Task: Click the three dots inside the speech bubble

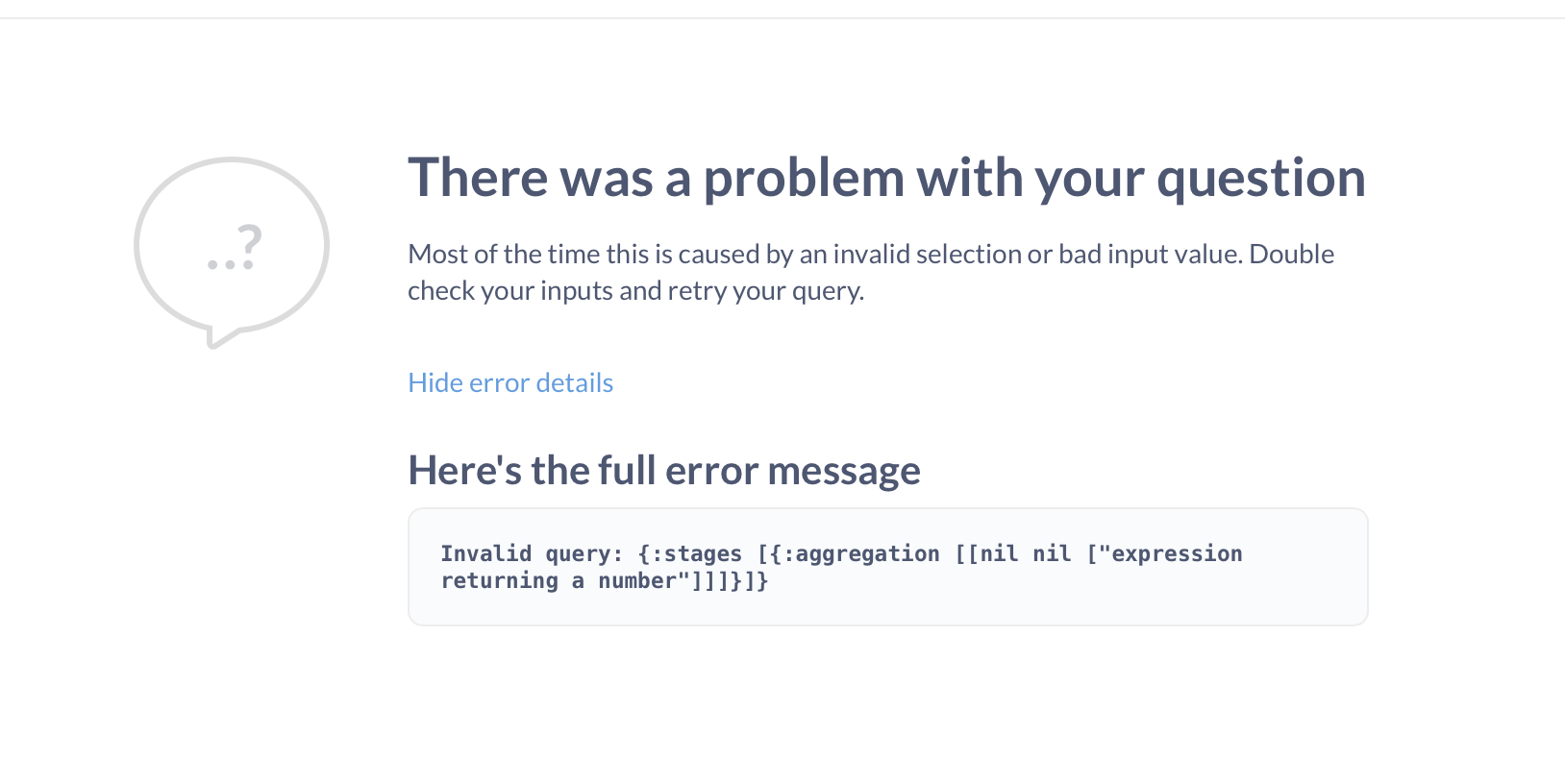Action: (x=231, y=264)
